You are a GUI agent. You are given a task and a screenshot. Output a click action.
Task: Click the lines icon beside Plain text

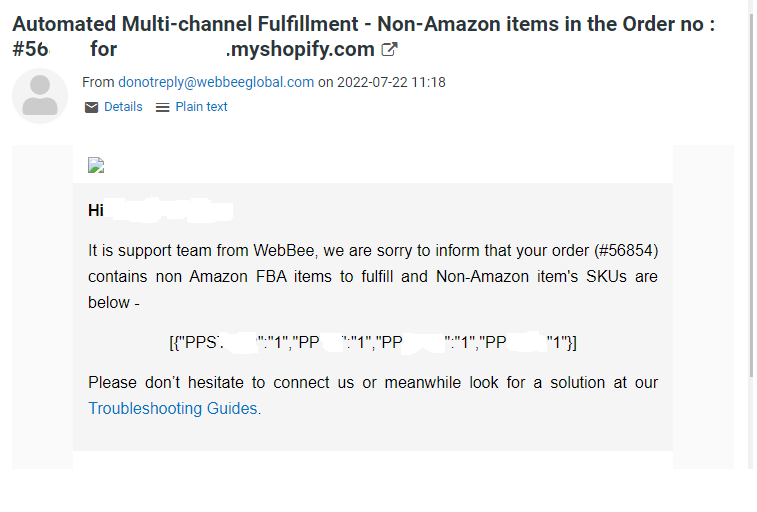[x=163, y=107]
